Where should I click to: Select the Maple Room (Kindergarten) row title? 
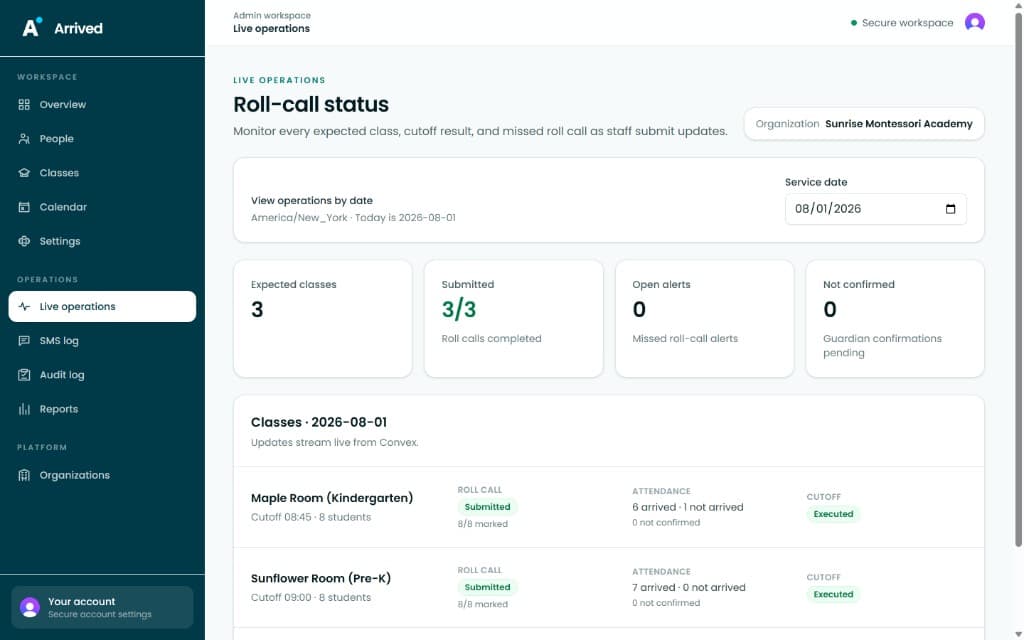(332, 498)
